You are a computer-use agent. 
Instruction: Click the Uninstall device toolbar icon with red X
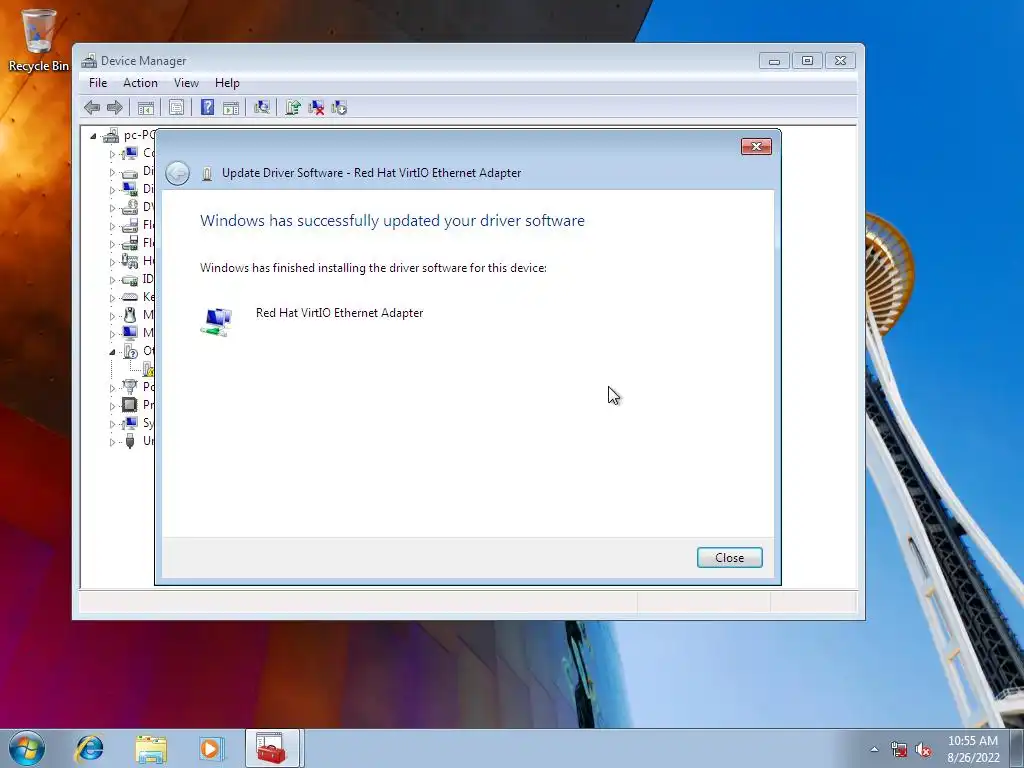click(316, 108)
